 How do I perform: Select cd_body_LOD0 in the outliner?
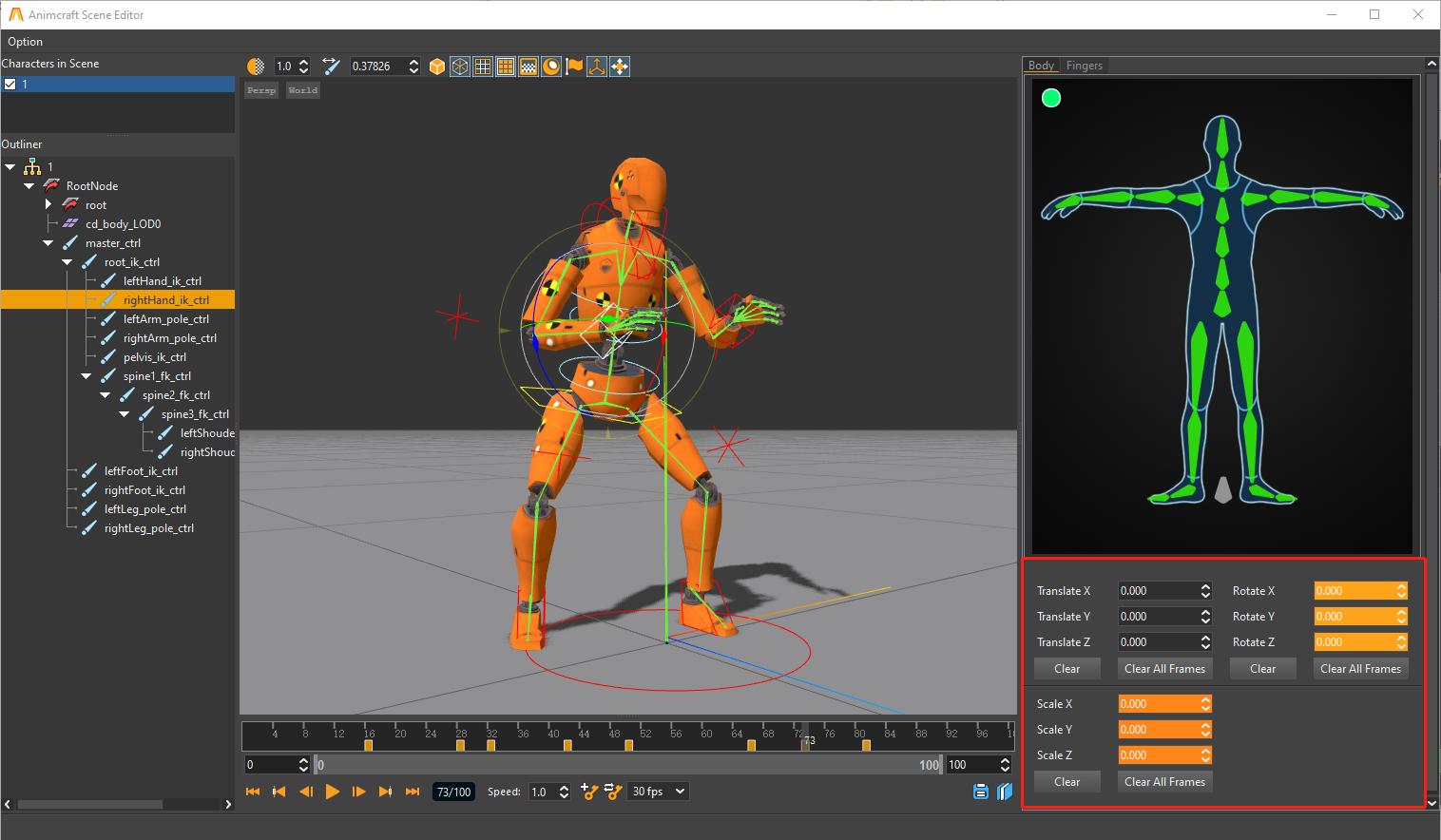[x=123, y=224]
